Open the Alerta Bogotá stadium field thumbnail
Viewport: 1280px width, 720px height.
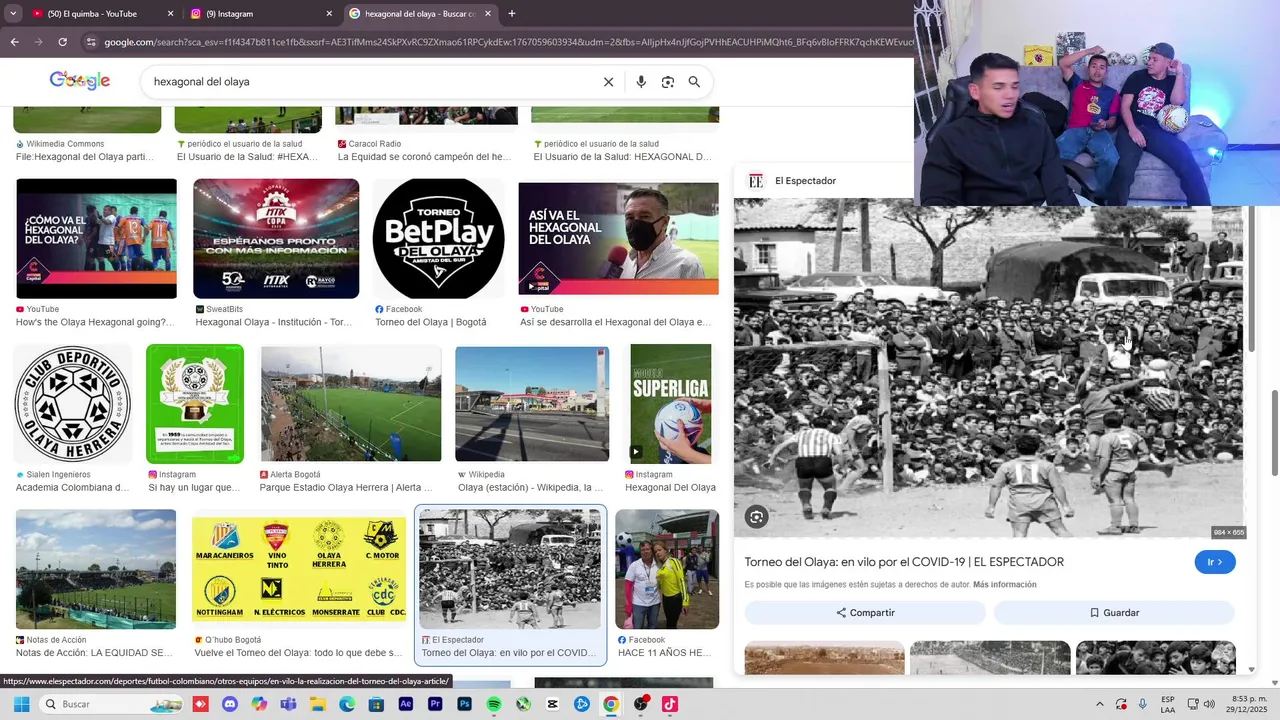[351, 404]
